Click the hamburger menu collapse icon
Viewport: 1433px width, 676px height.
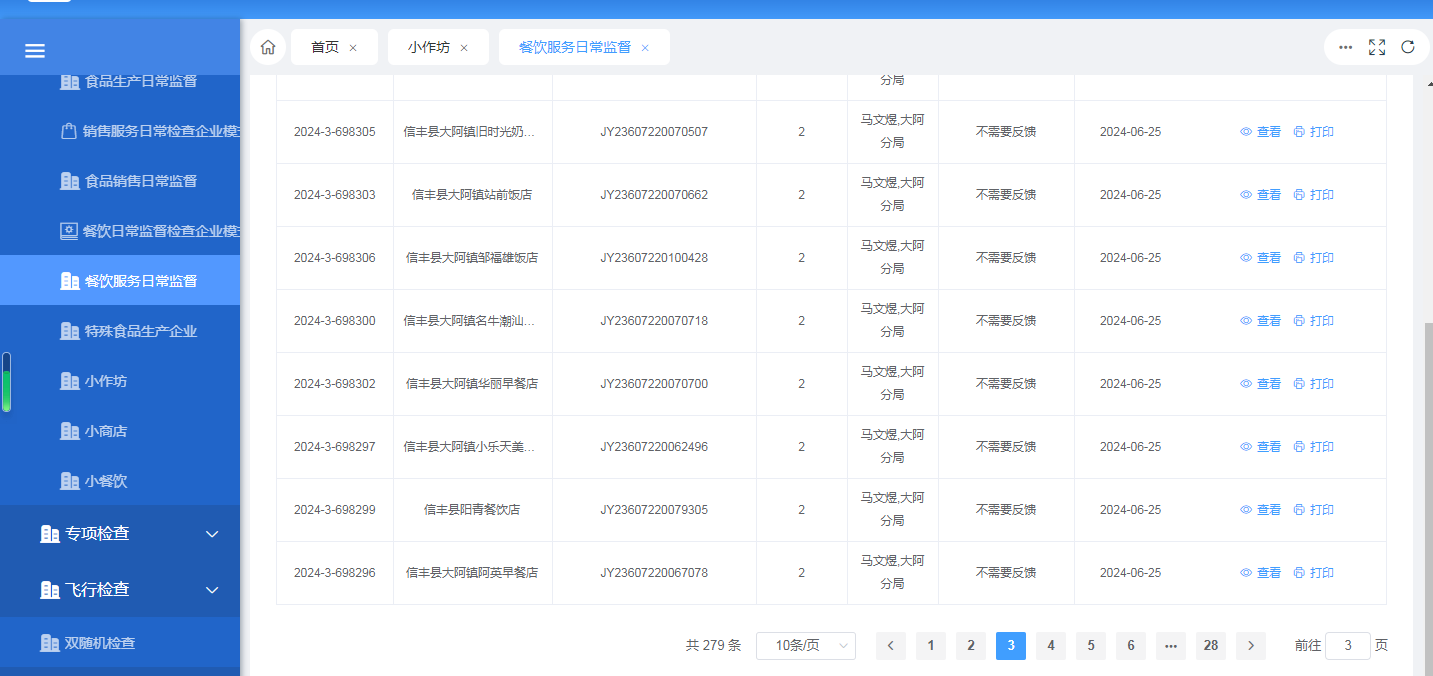35,51
